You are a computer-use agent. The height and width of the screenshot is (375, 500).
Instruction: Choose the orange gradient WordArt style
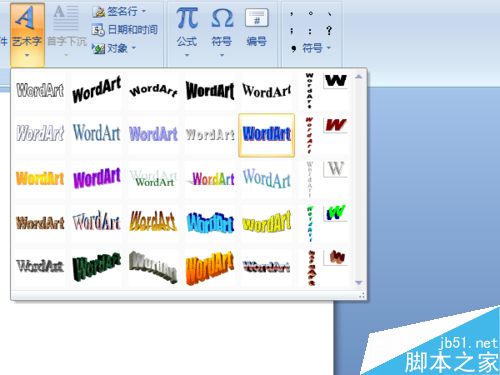tap(40, 179)
